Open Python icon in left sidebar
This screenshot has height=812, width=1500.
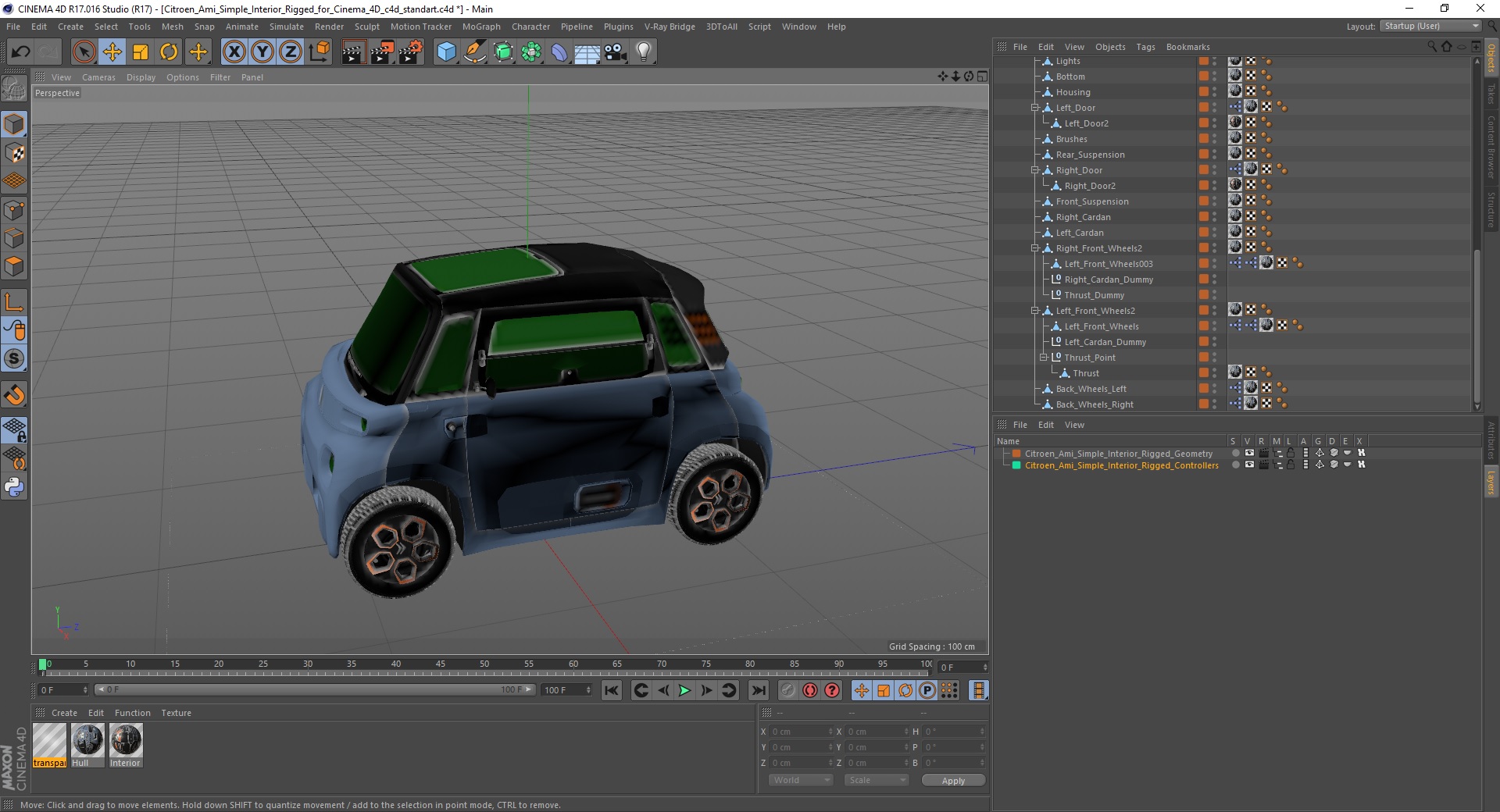coord(14,487)
